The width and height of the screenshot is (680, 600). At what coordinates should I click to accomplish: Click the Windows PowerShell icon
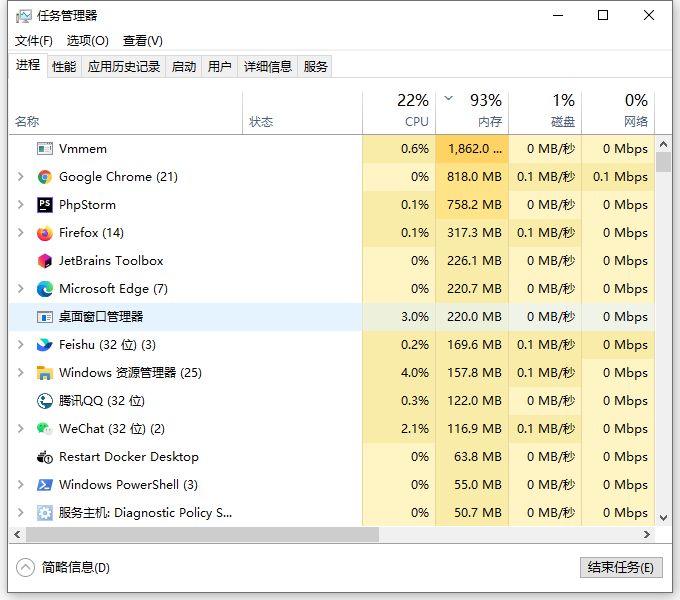(45, 485)
